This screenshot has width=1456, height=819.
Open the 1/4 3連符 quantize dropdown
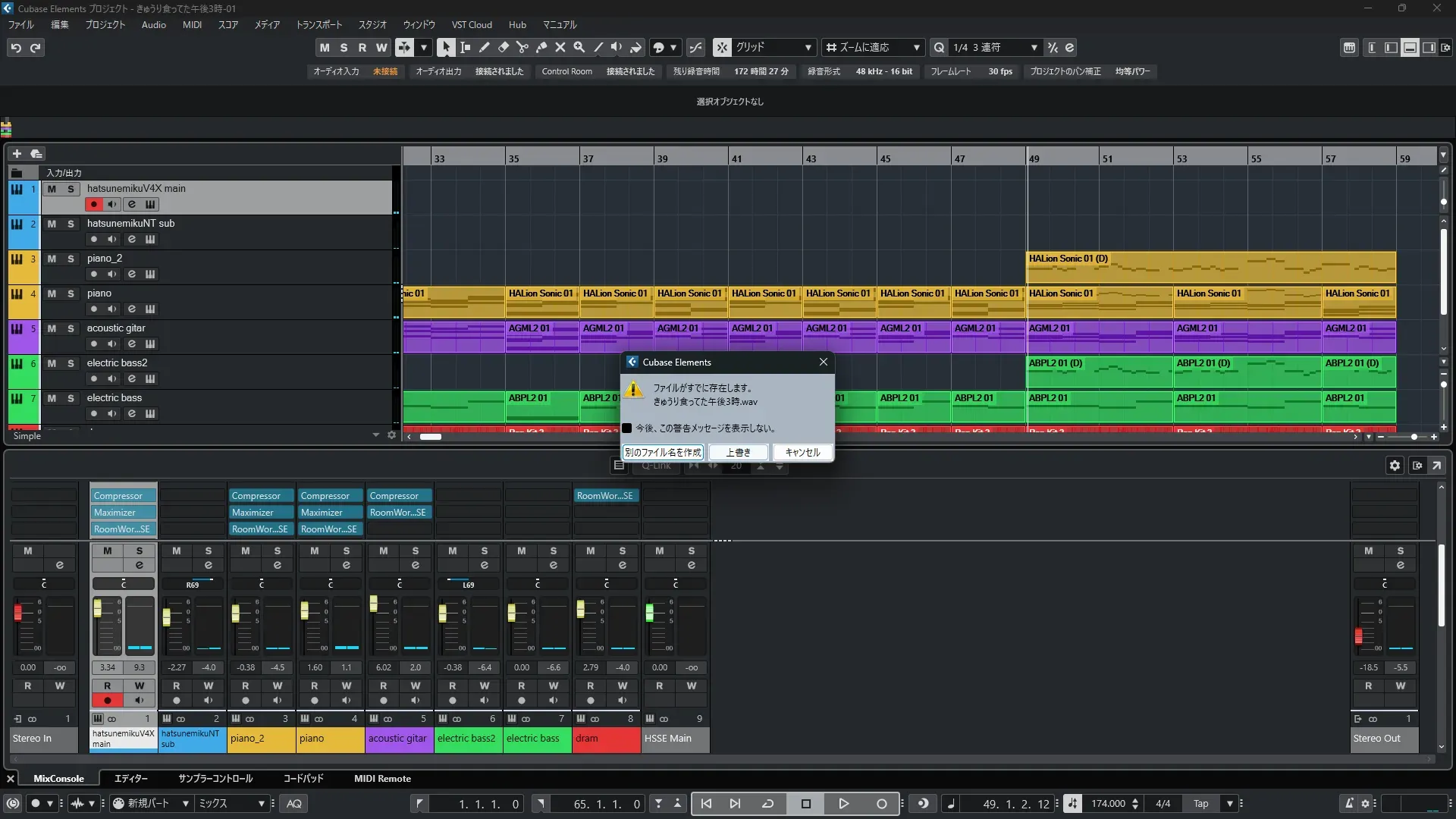pos(1034,47)
